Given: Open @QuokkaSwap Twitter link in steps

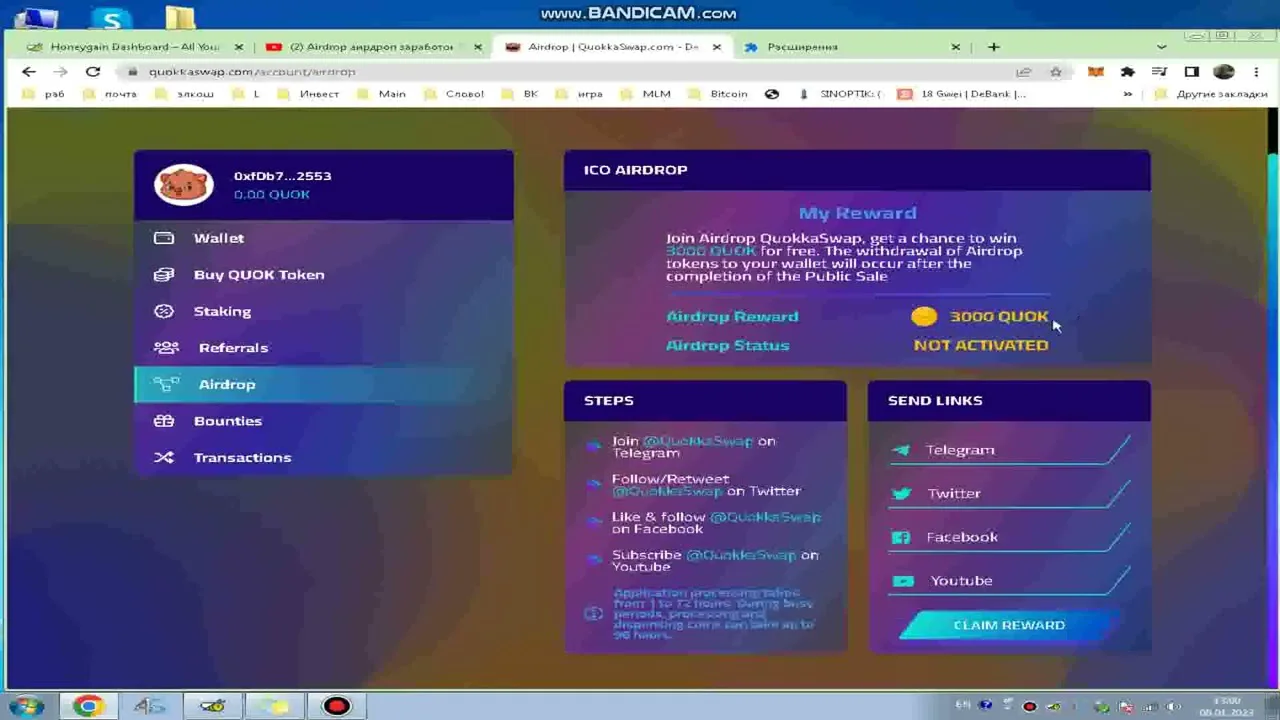Looking at the screenshot, I should pos(666,492).
